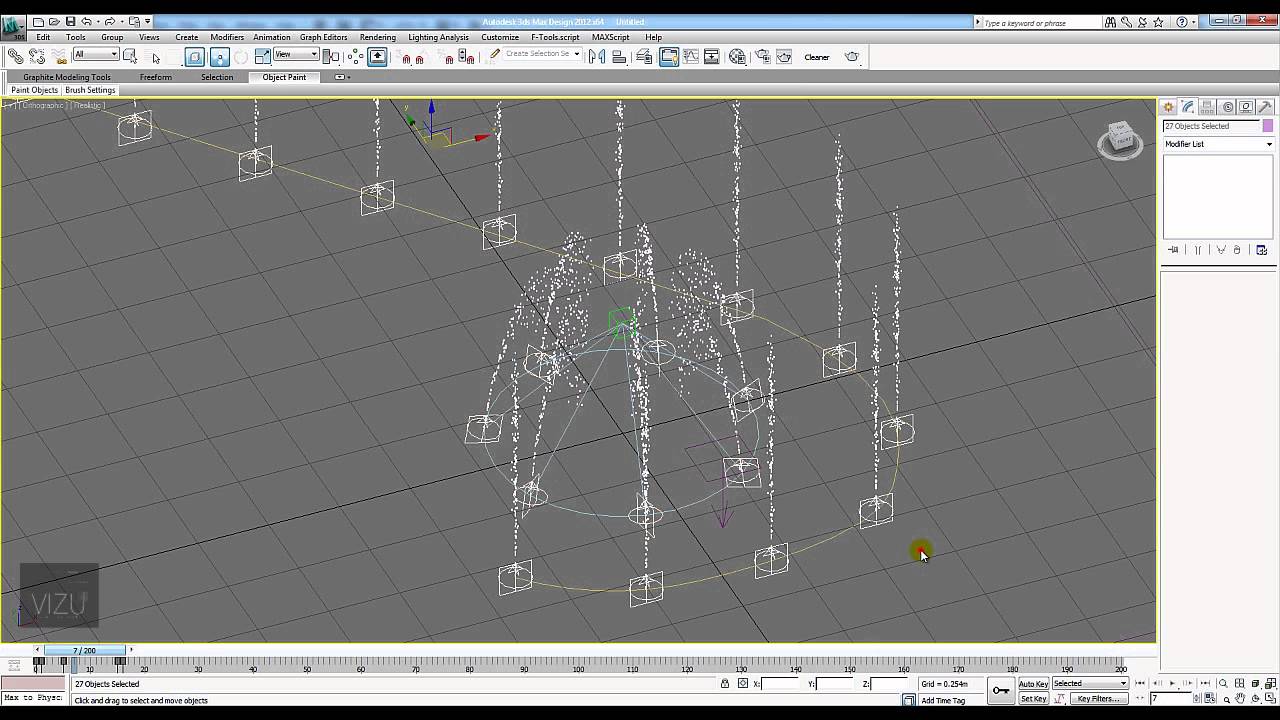This screenshot has height=720, width=1280.
Task: Open the key filter 'Selected' dropdown
Action: [x=1090, y=684]
